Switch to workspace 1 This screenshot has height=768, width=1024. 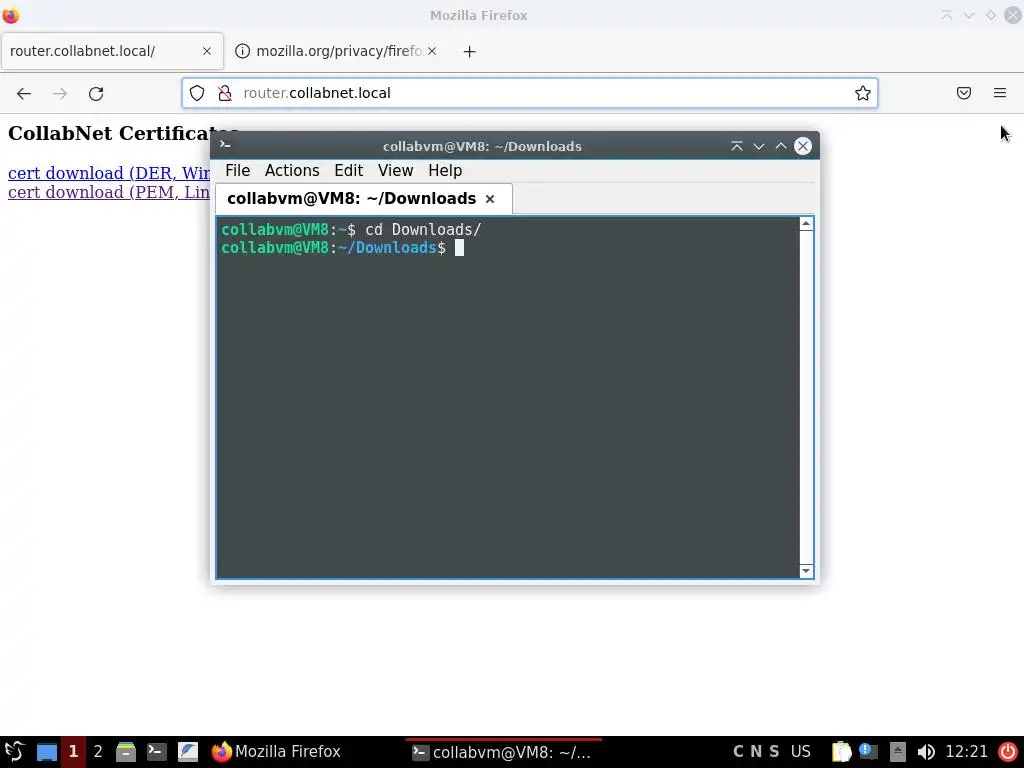(73, 752)
